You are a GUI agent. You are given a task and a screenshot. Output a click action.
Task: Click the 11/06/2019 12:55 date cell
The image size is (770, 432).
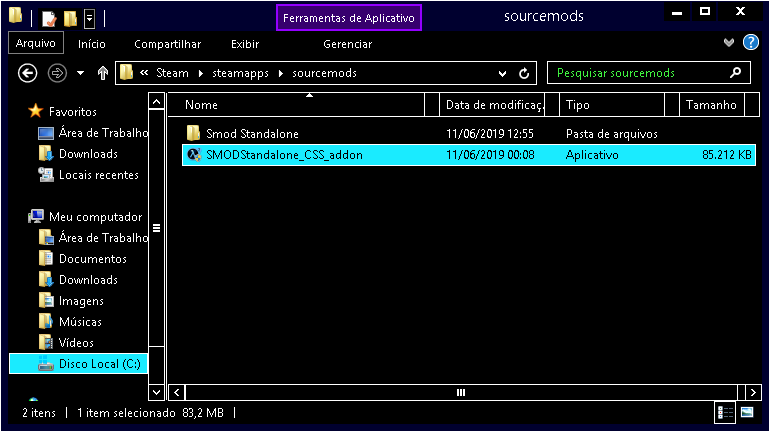click(x=490, y=134)
